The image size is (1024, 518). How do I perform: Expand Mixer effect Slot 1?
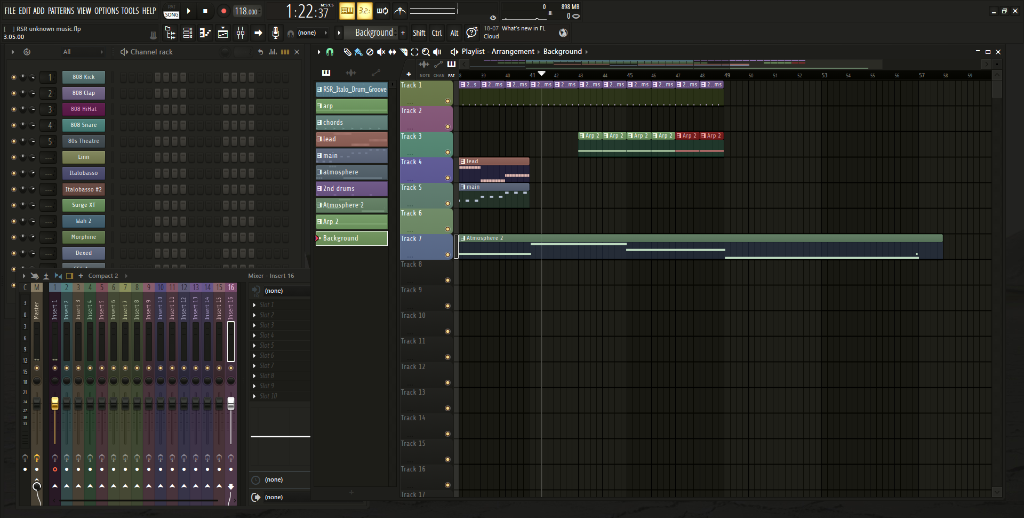(255, 305)
